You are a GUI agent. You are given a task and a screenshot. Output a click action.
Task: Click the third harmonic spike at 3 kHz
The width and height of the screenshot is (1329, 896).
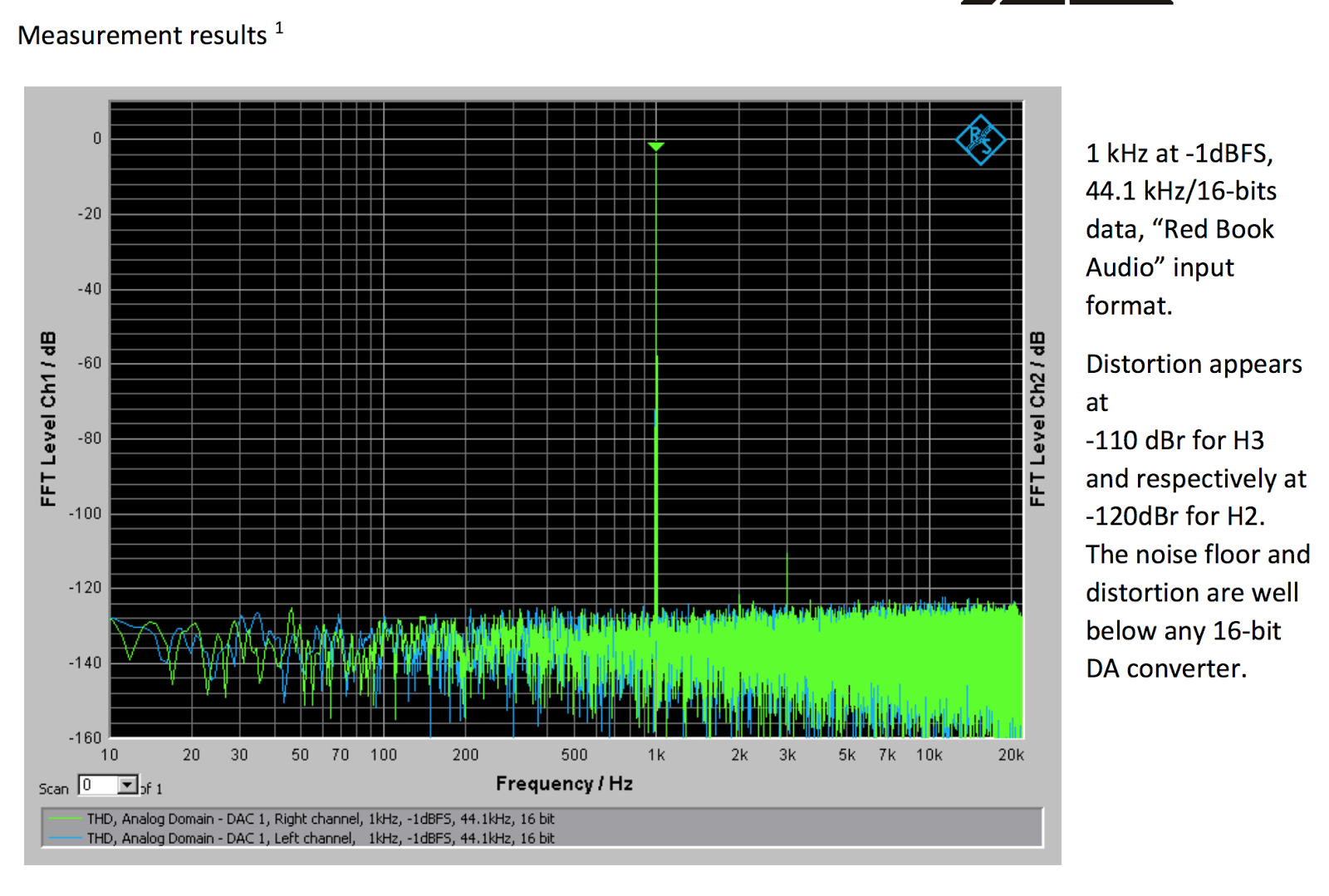[787, 581]
